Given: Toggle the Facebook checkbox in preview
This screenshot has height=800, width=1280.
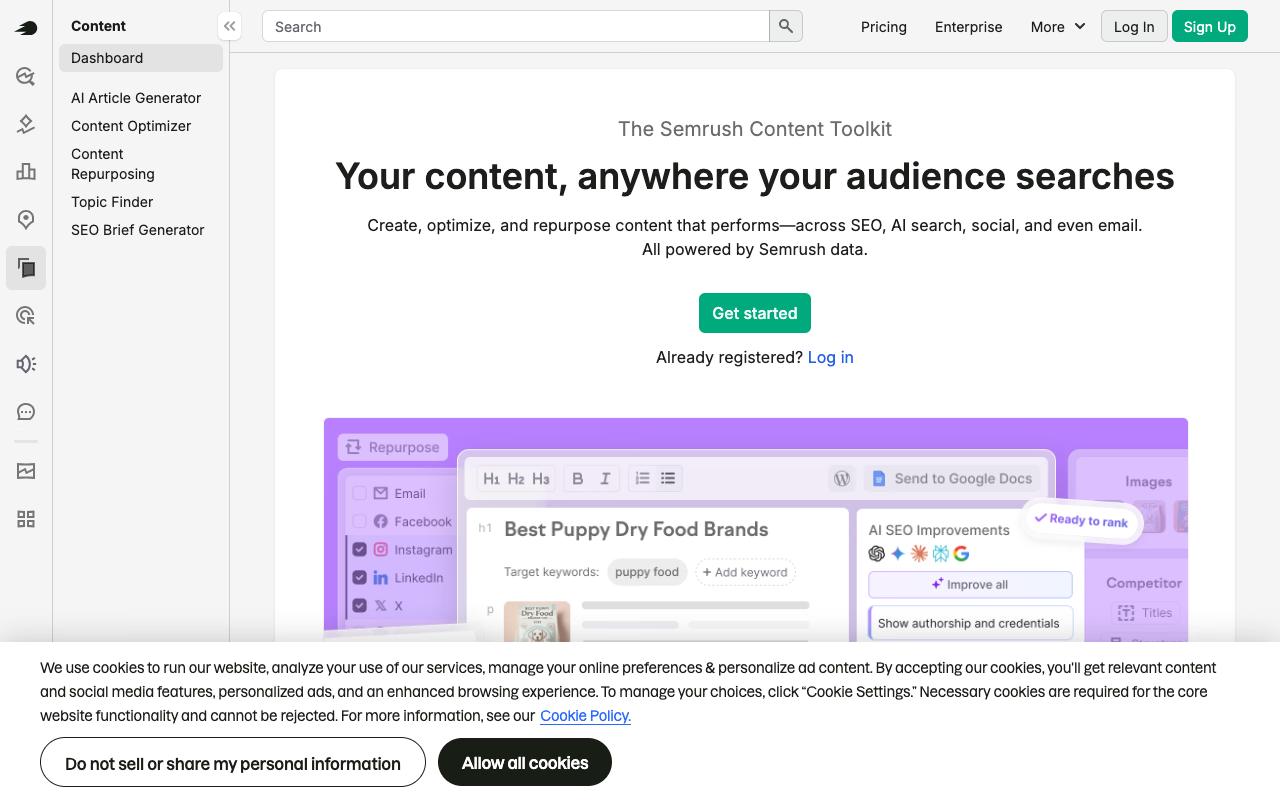Looking at the screenshot, I should (359, 521).
